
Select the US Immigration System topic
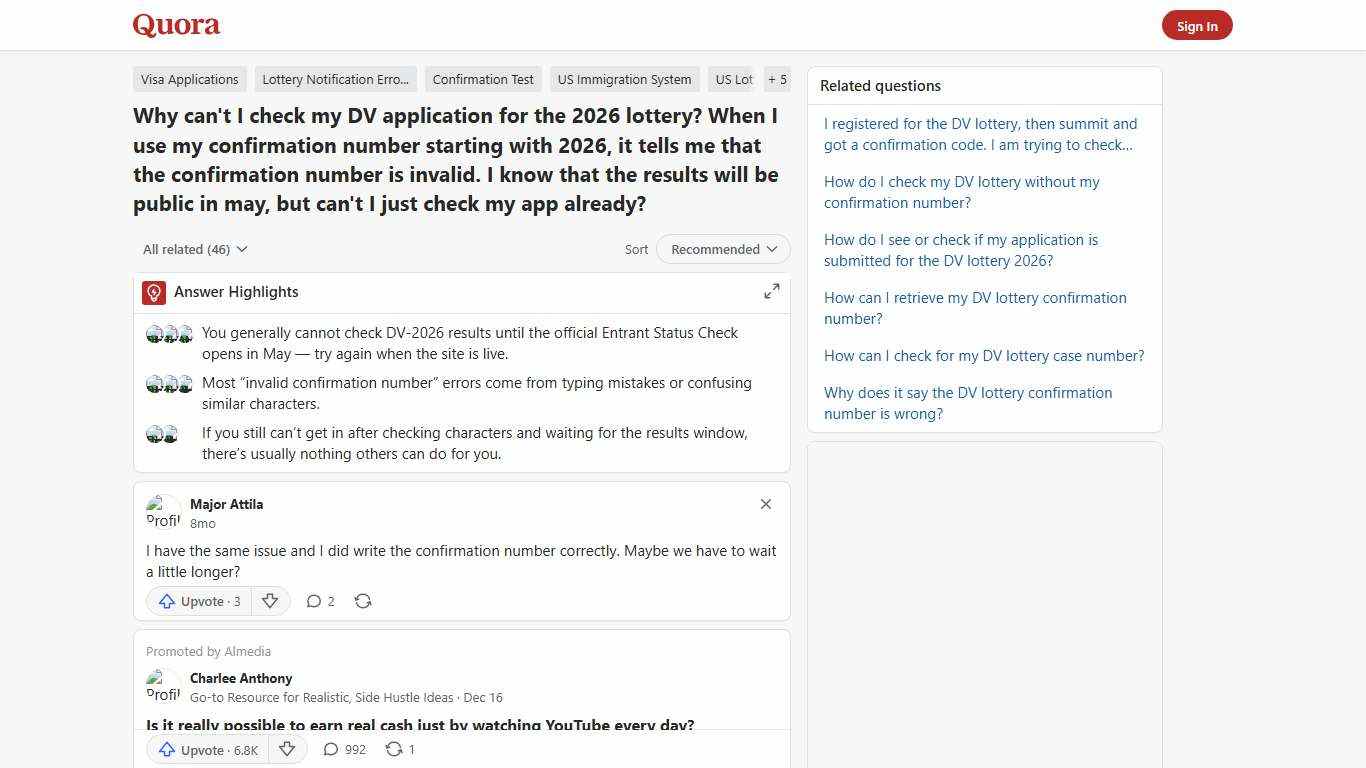[624, 79]
